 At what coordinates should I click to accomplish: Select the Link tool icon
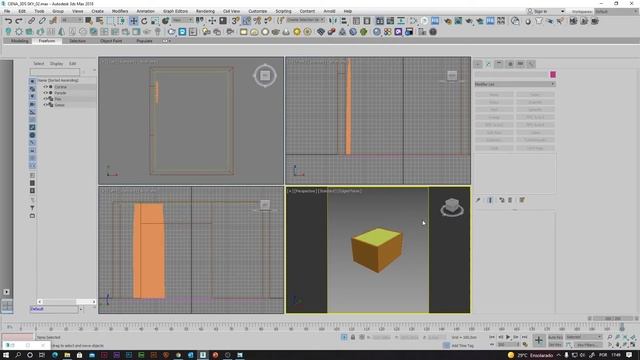tap(31, 21)
